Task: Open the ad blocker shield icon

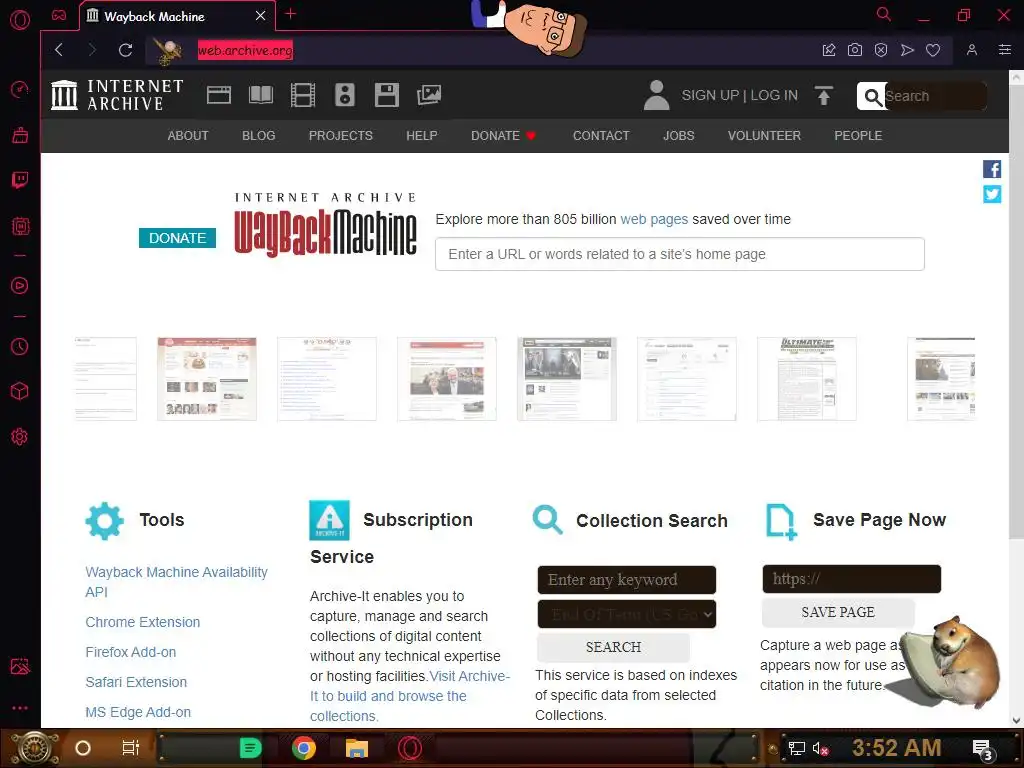Action: click(x=880, y=50)
